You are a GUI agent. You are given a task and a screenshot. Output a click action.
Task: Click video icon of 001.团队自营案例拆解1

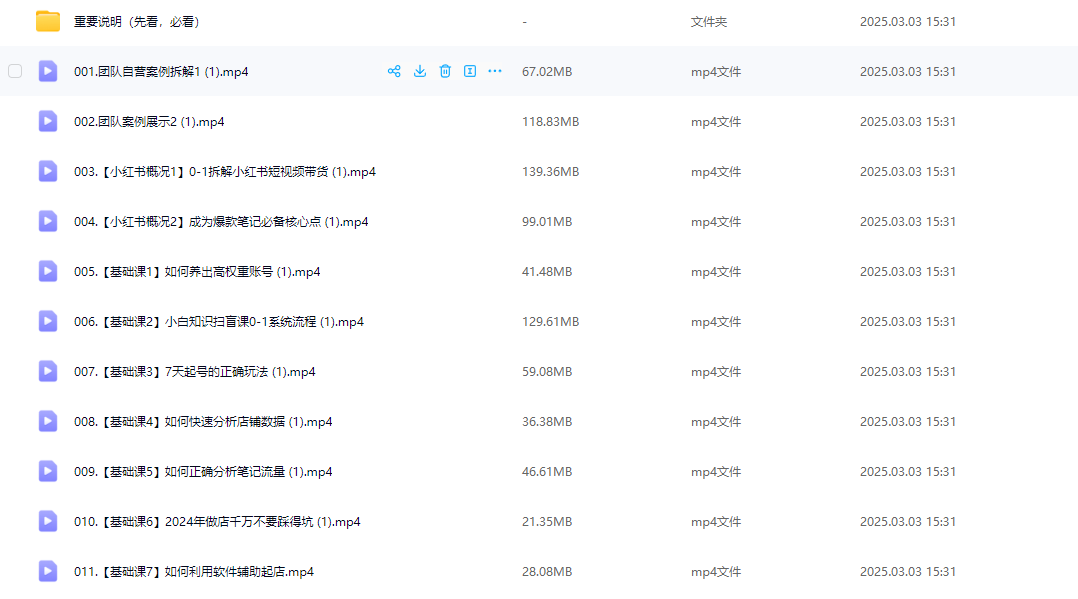click(x=47, y=71)
